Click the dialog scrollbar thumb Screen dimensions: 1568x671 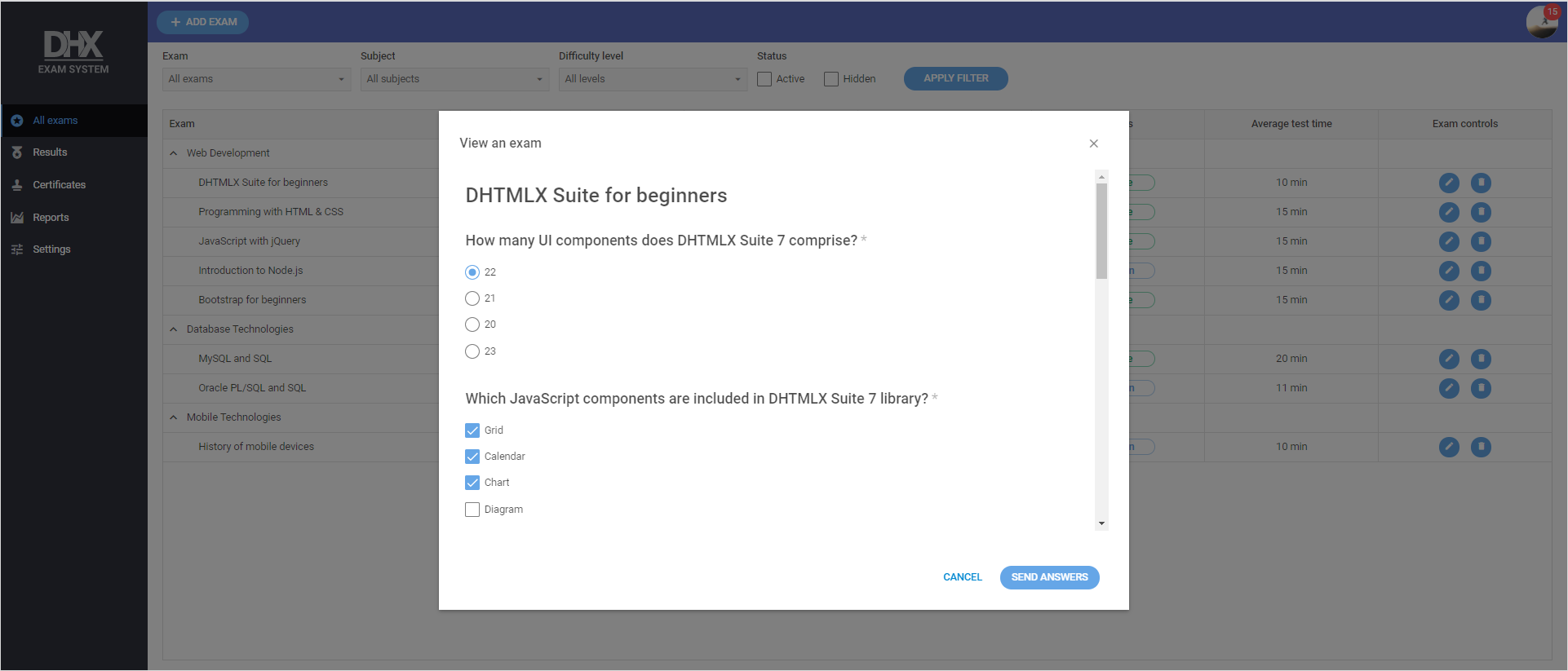click(1101, 231)
